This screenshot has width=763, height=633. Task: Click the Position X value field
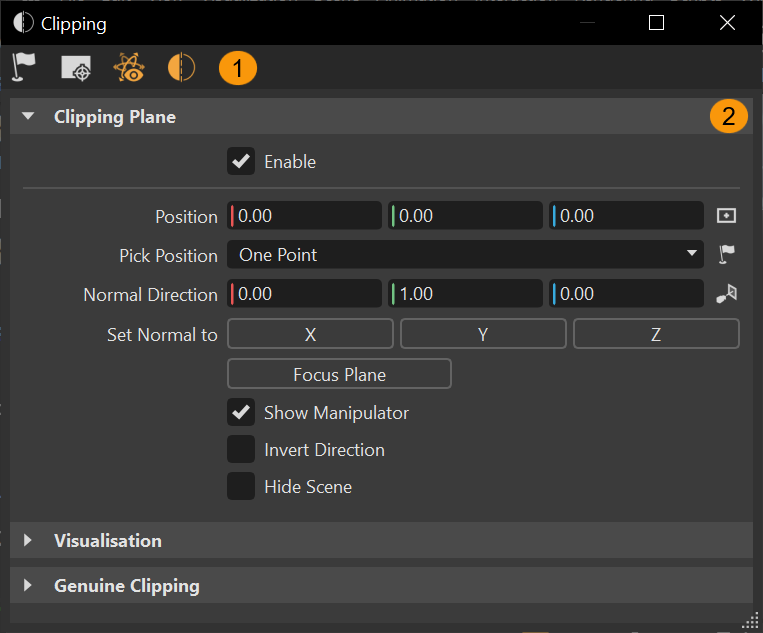306,216
